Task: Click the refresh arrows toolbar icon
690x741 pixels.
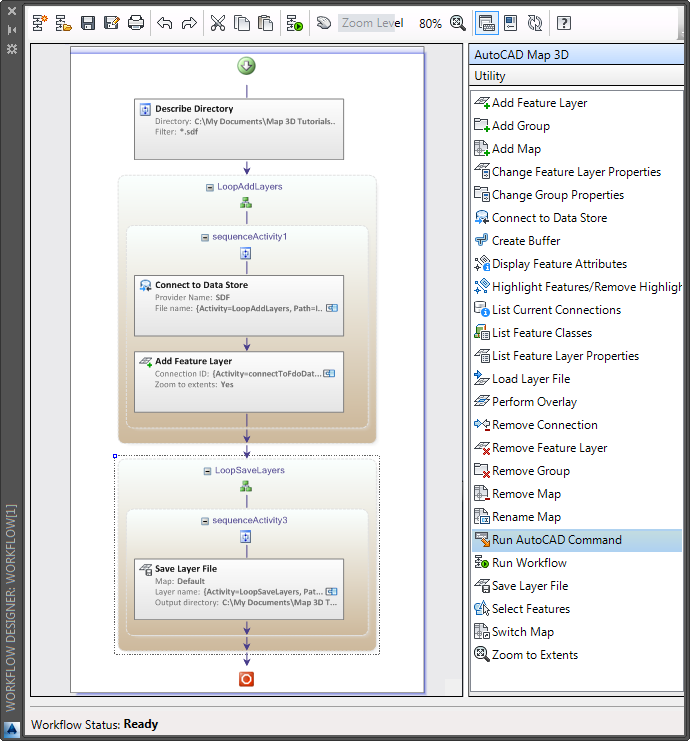Action: pyautogui.click(x=535, y=23)
